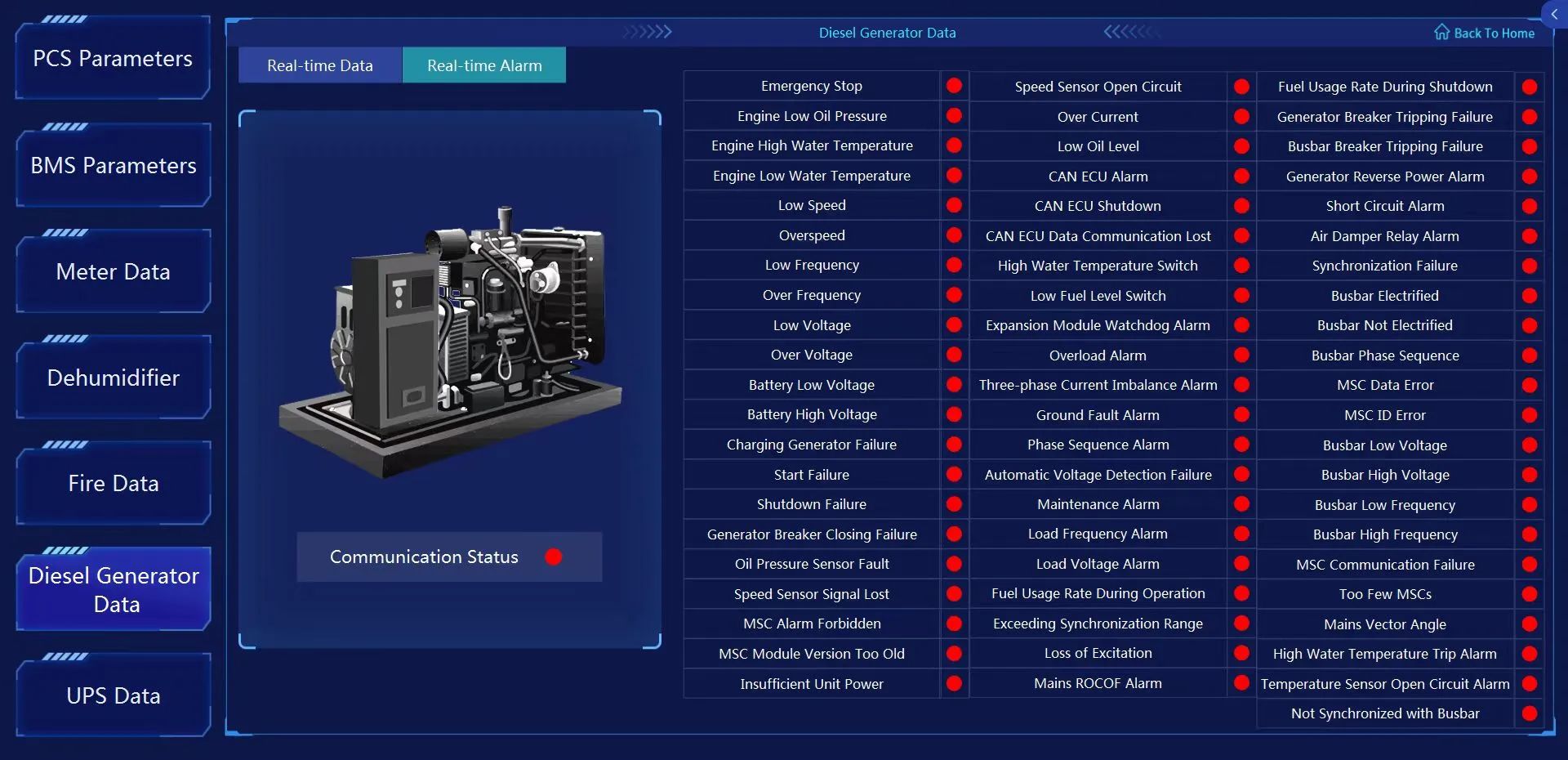1568x760 pixels.
Task: Open the BMS Parameters page
Action: tap(113, 166)
